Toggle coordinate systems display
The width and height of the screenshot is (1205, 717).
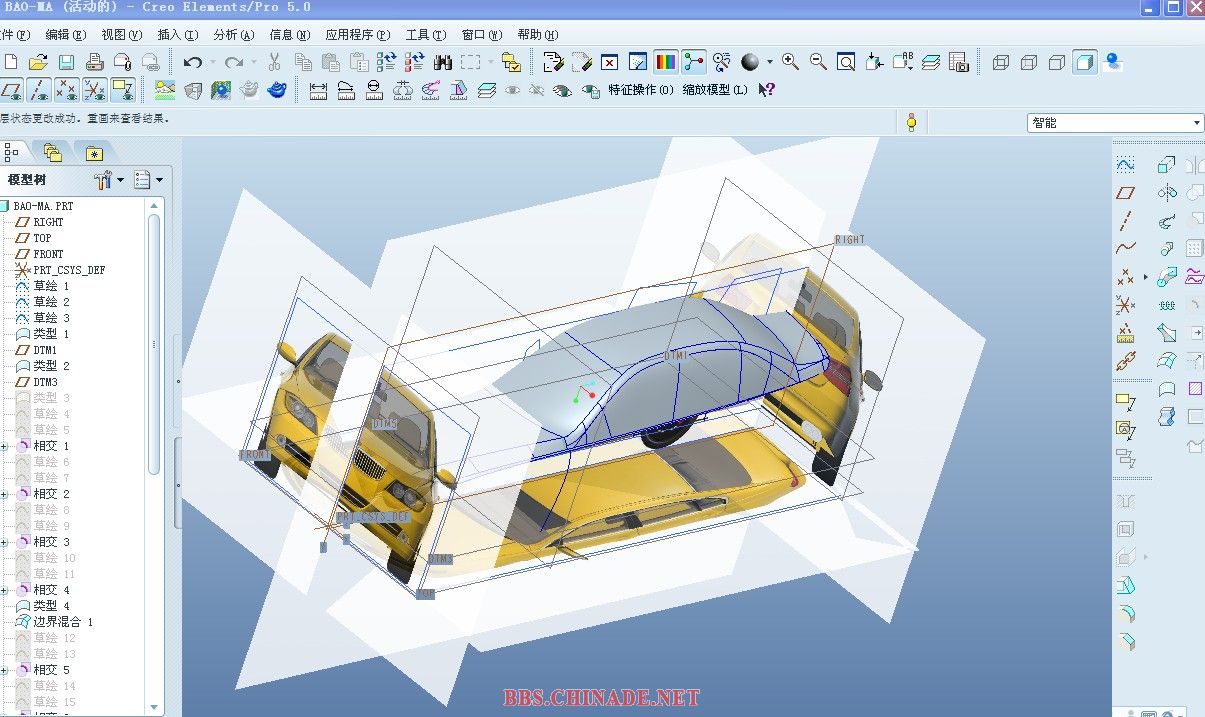pos(95,90)
